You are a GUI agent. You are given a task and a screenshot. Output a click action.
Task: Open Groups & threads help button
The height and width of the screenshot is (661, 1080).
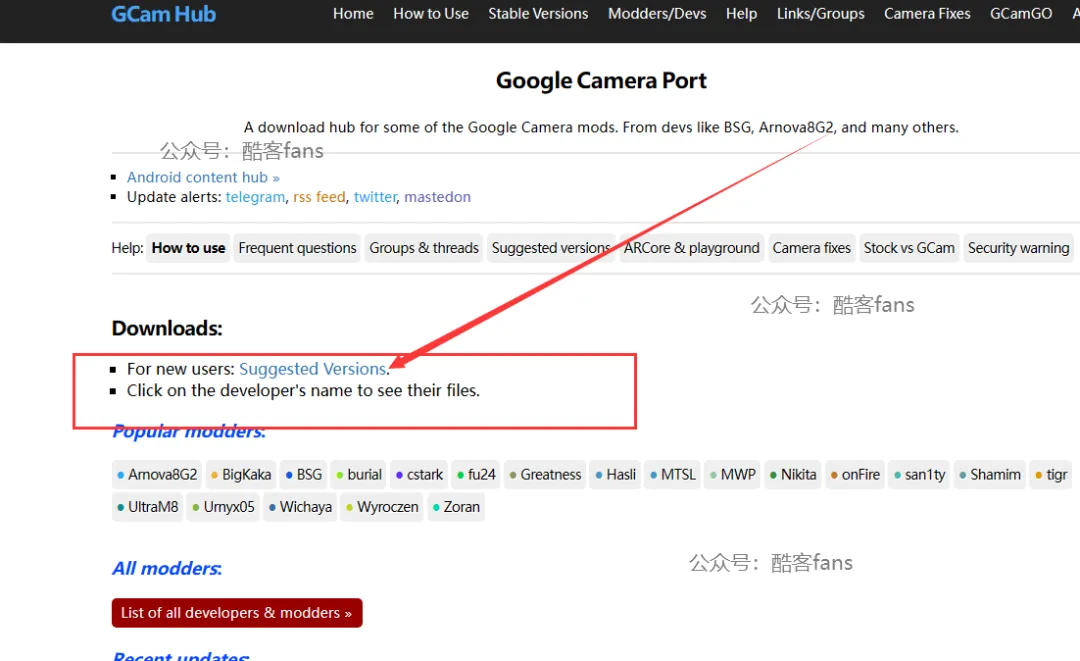tap(424, 248)
